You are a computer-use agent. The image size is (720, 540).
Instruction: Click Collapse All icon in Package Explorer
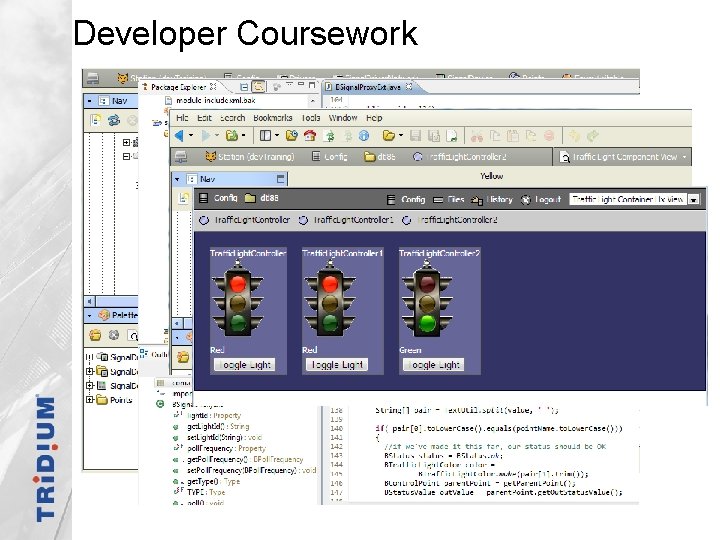click(244, 86)
